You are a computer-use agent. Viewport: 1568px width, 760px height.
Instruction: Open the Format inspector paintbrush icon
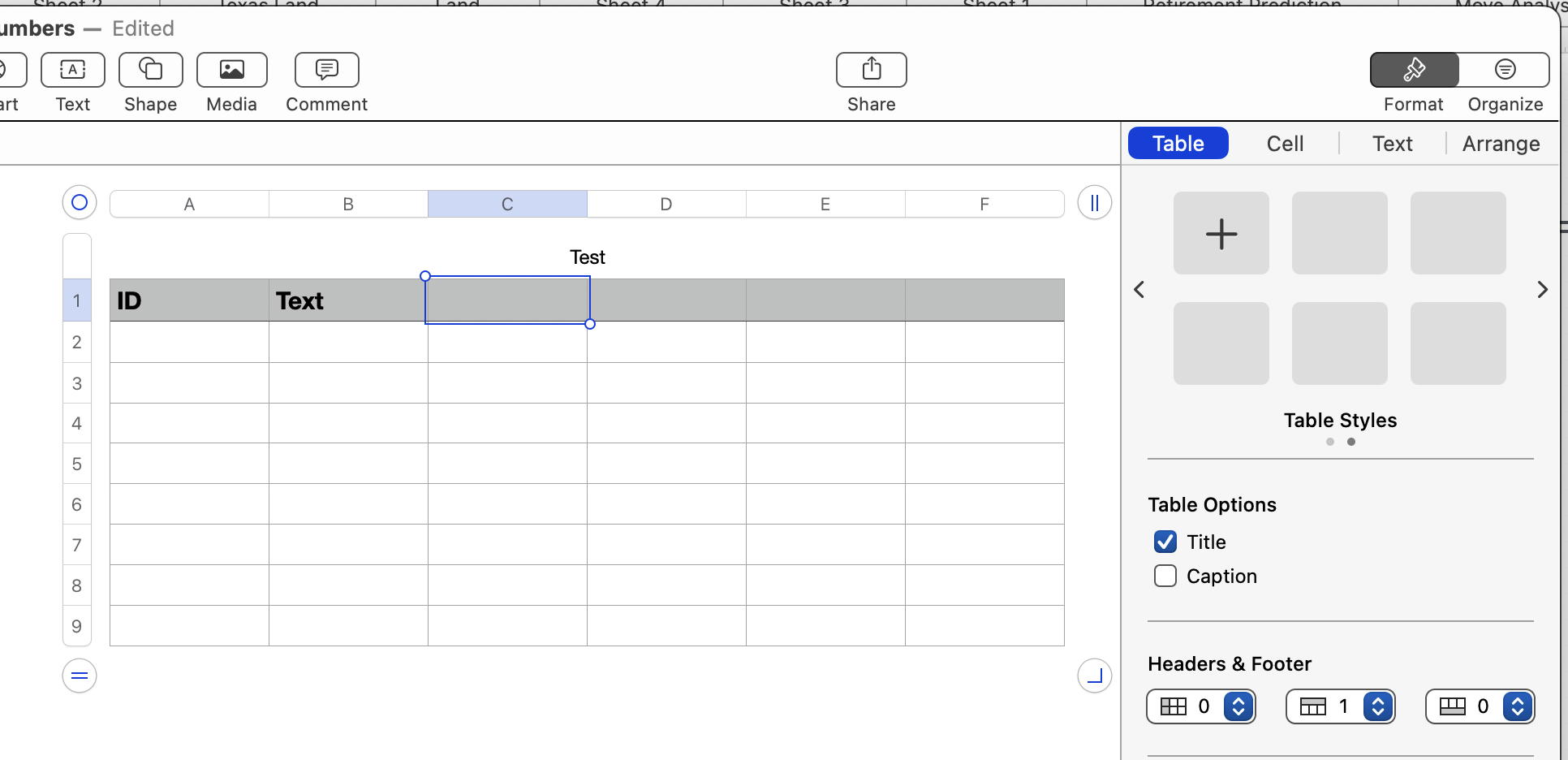(1414, 70)
